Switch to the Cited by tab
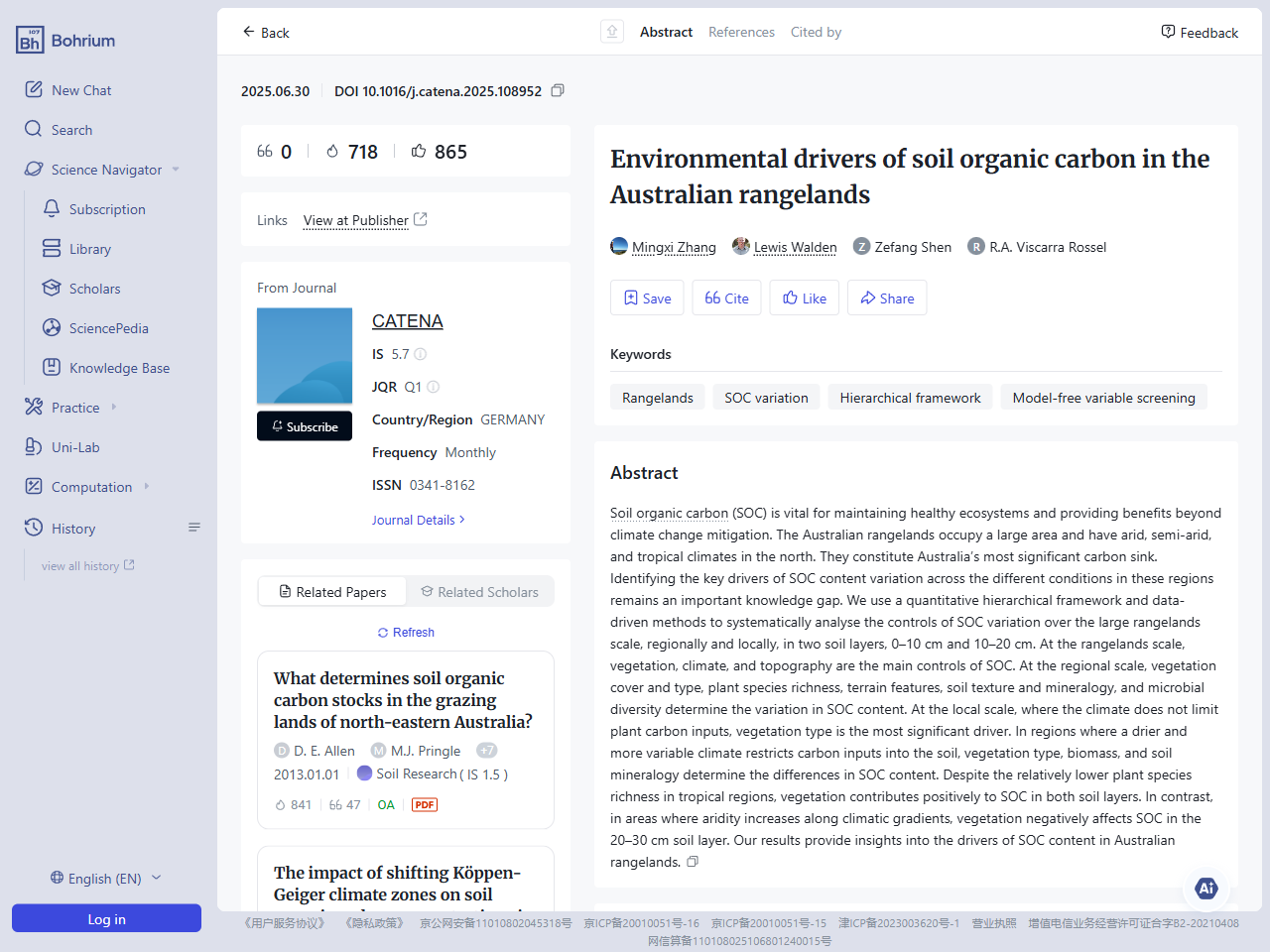Image resolution: width=1270 pixels, height=952 pixels. point(816,31)
